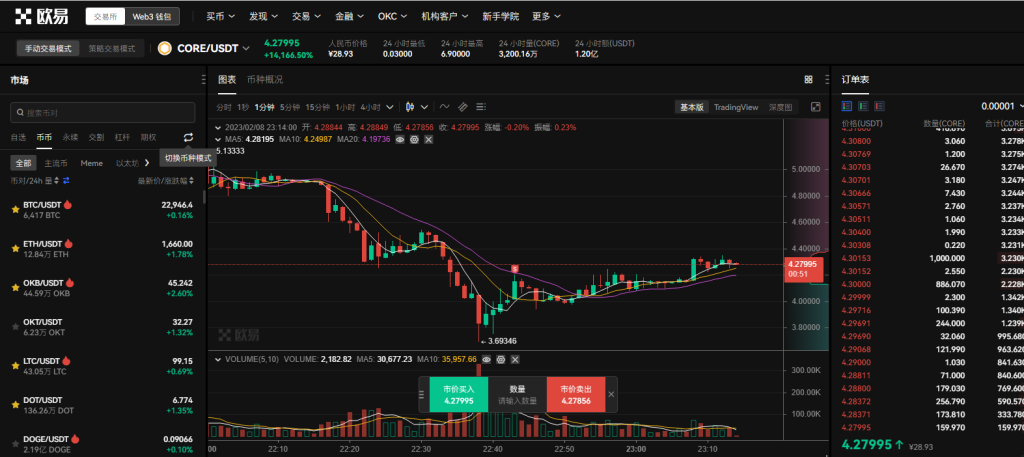
Task: Open 新手学院 in top menu
Action: click(x=501, y=16)
